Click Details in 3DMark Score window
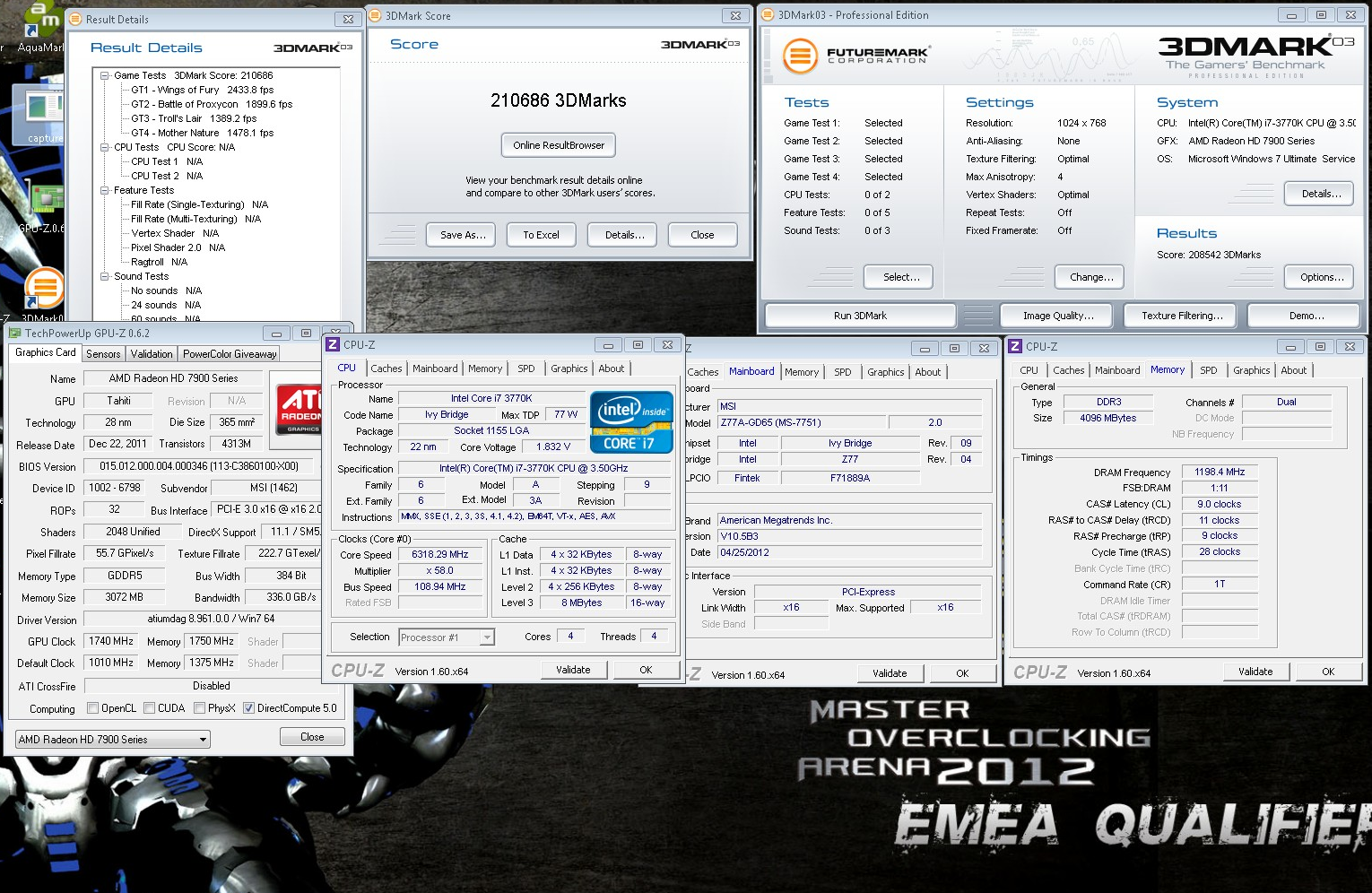Screen dimensions: 1372x893 click(624, 235)
